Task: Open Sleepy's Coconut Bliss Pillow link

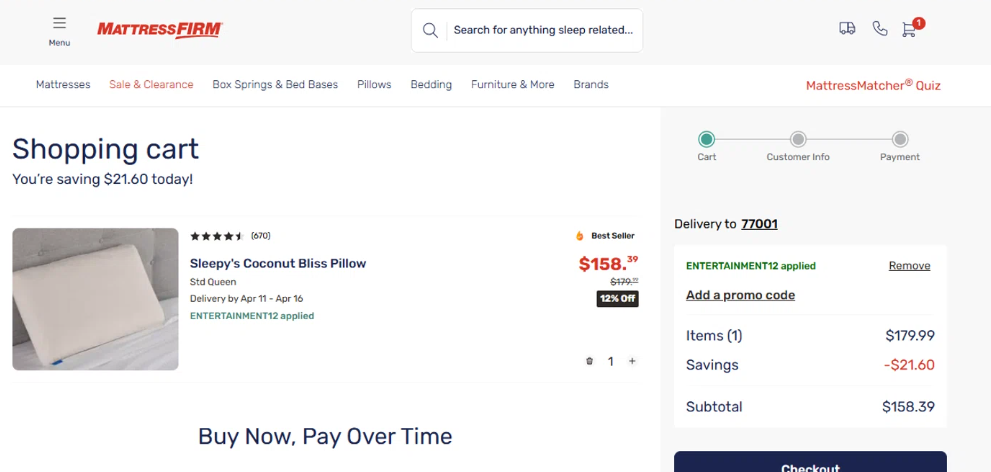Action: pyautogui.click(x=278, y=263)
